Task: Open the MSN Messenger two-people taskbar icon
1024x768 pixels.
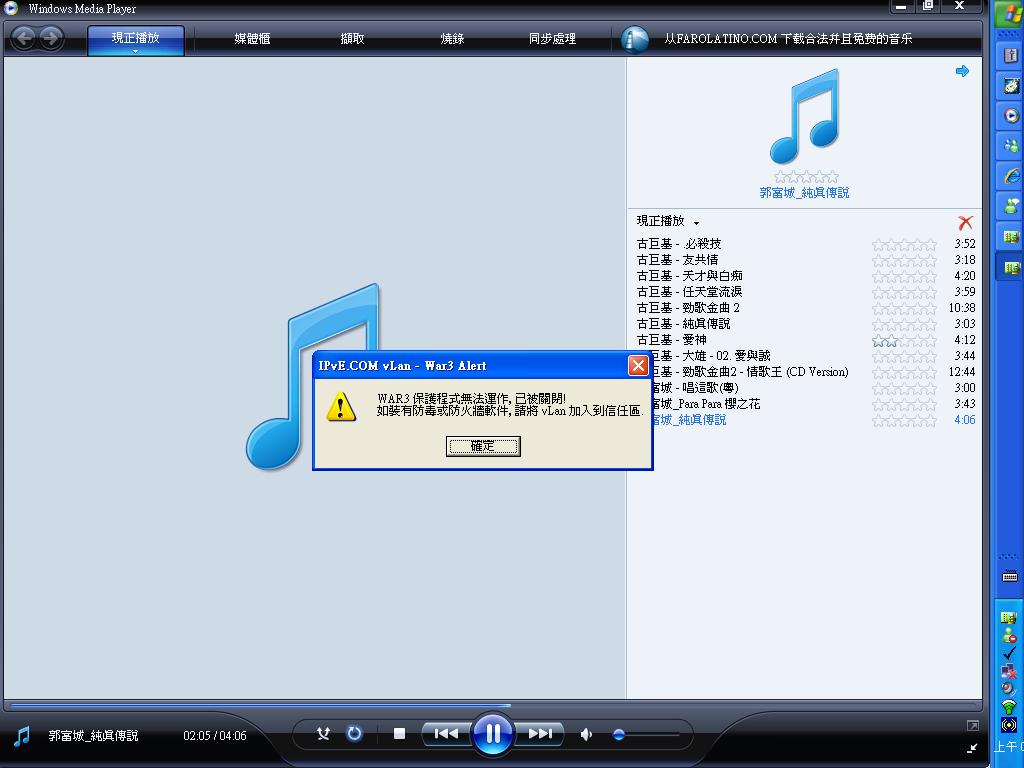Action: click(1011, 146)
